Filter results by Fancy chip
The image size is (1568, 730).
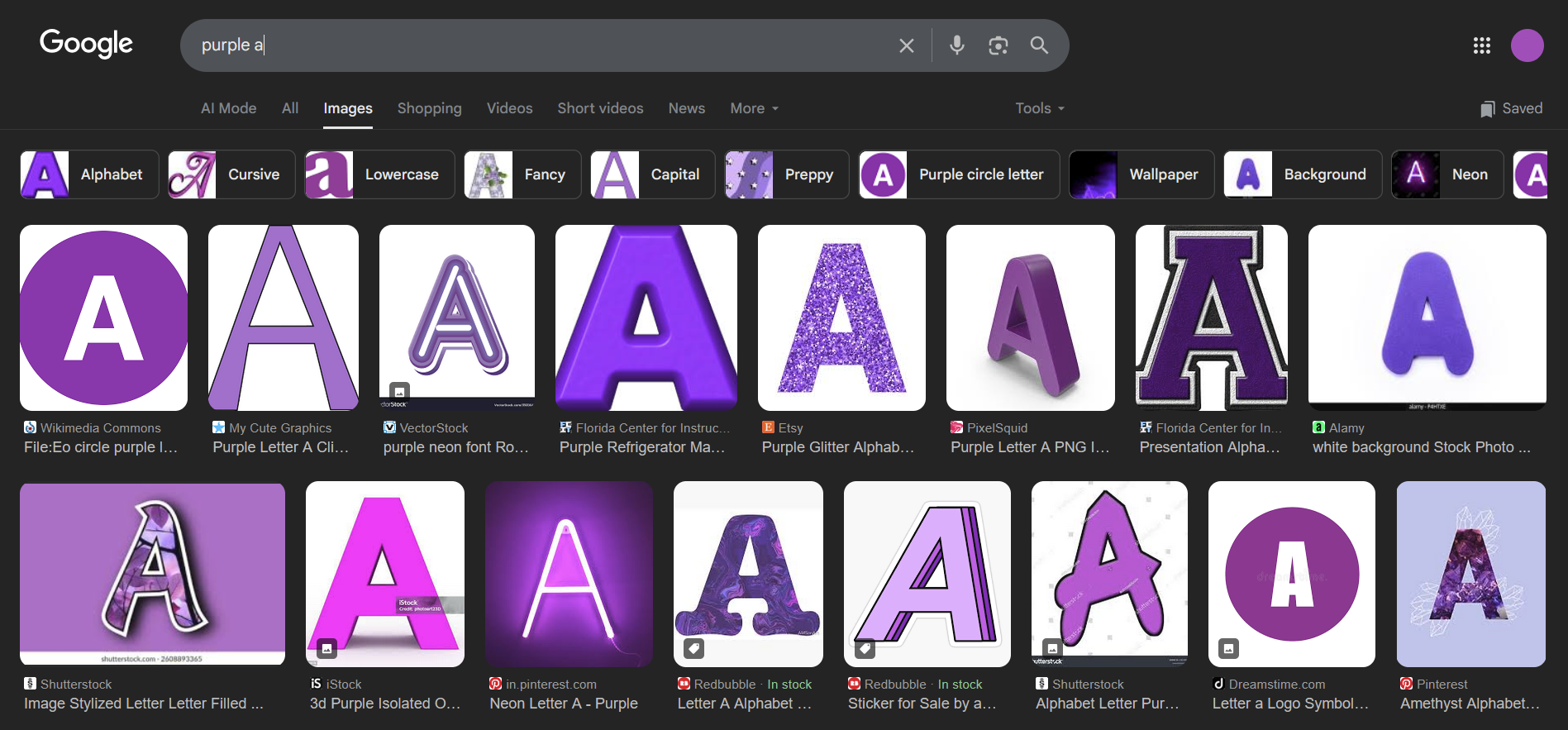(522, 174)
